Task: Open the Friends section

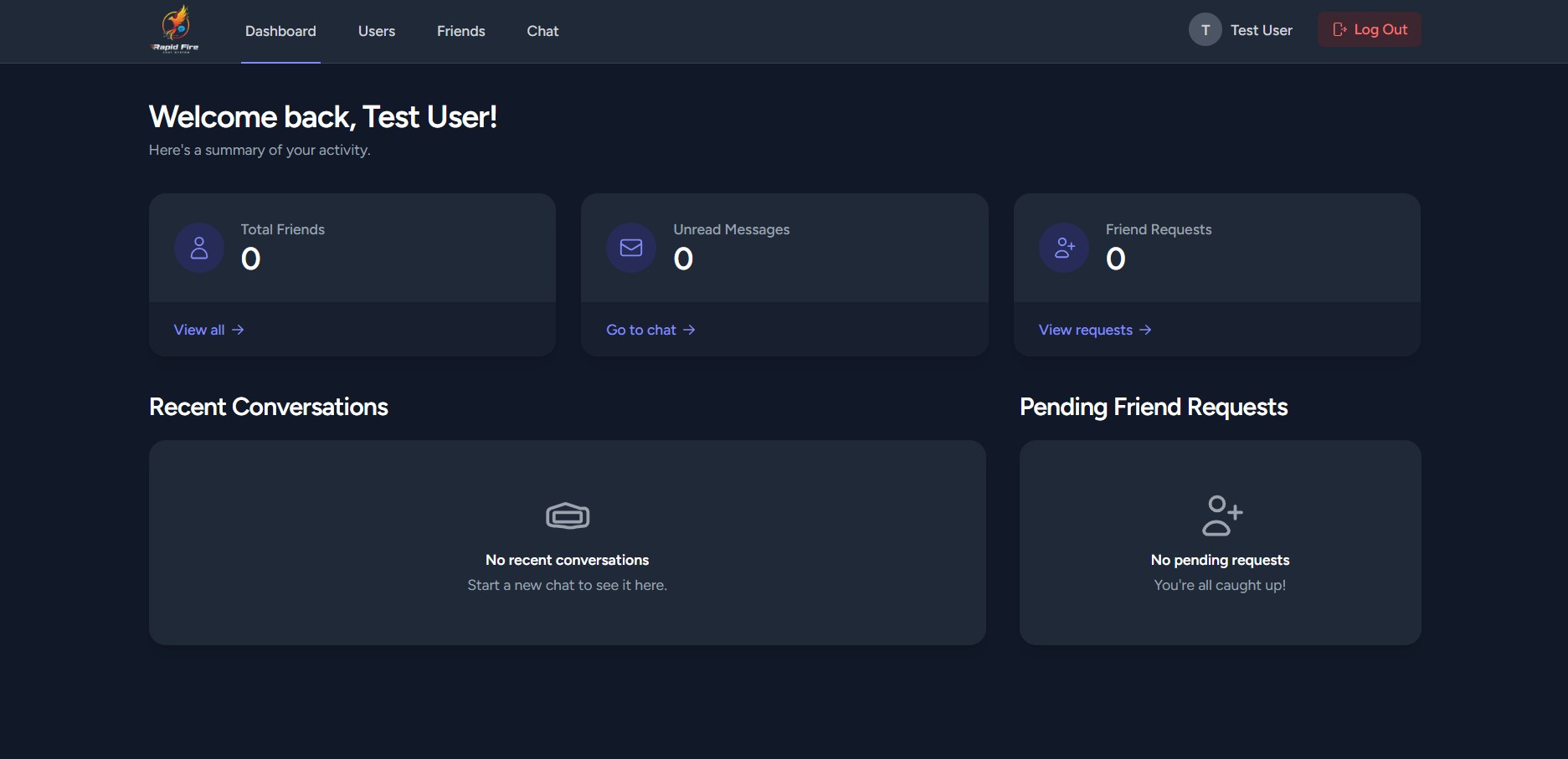Action: tap(460, 31)
